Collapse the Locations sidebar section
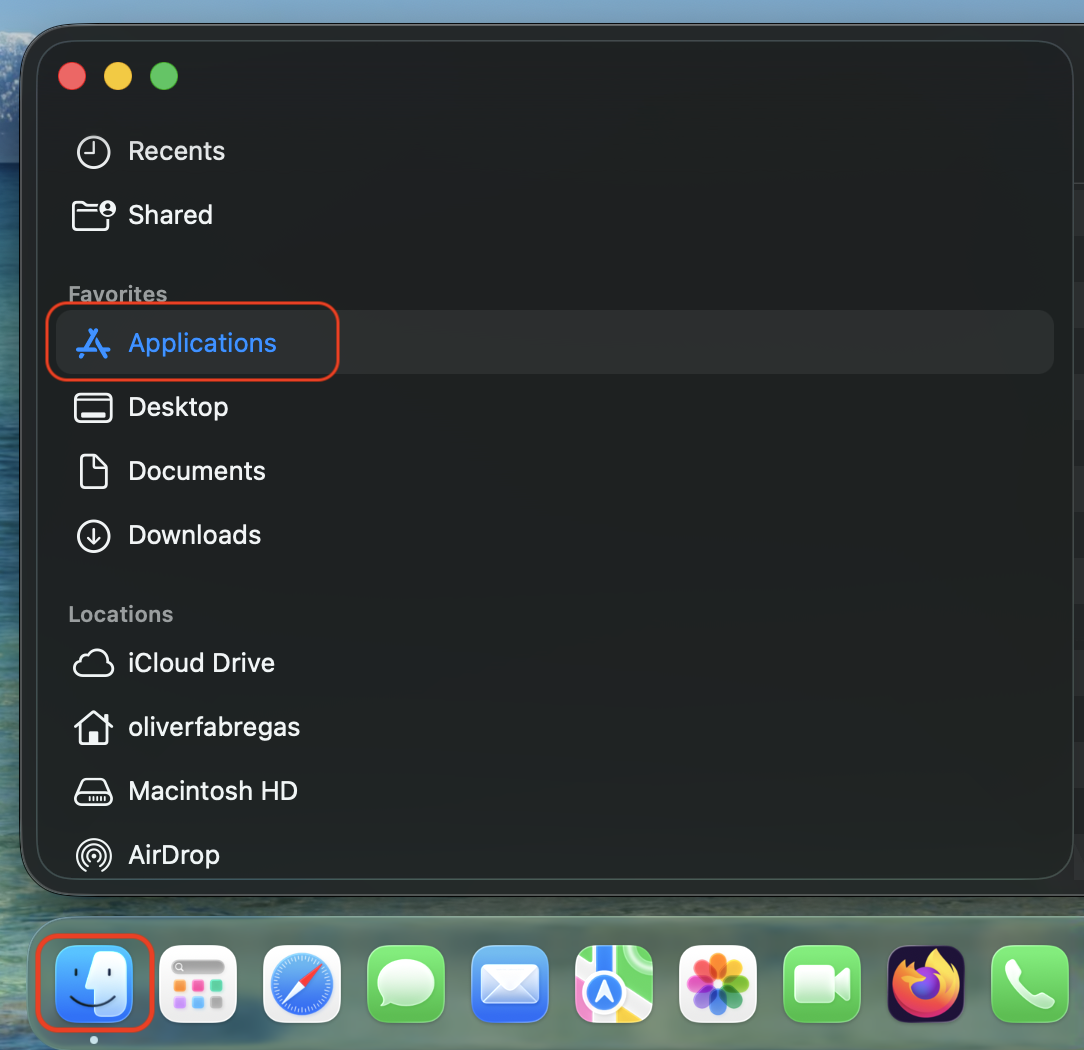 120,614
